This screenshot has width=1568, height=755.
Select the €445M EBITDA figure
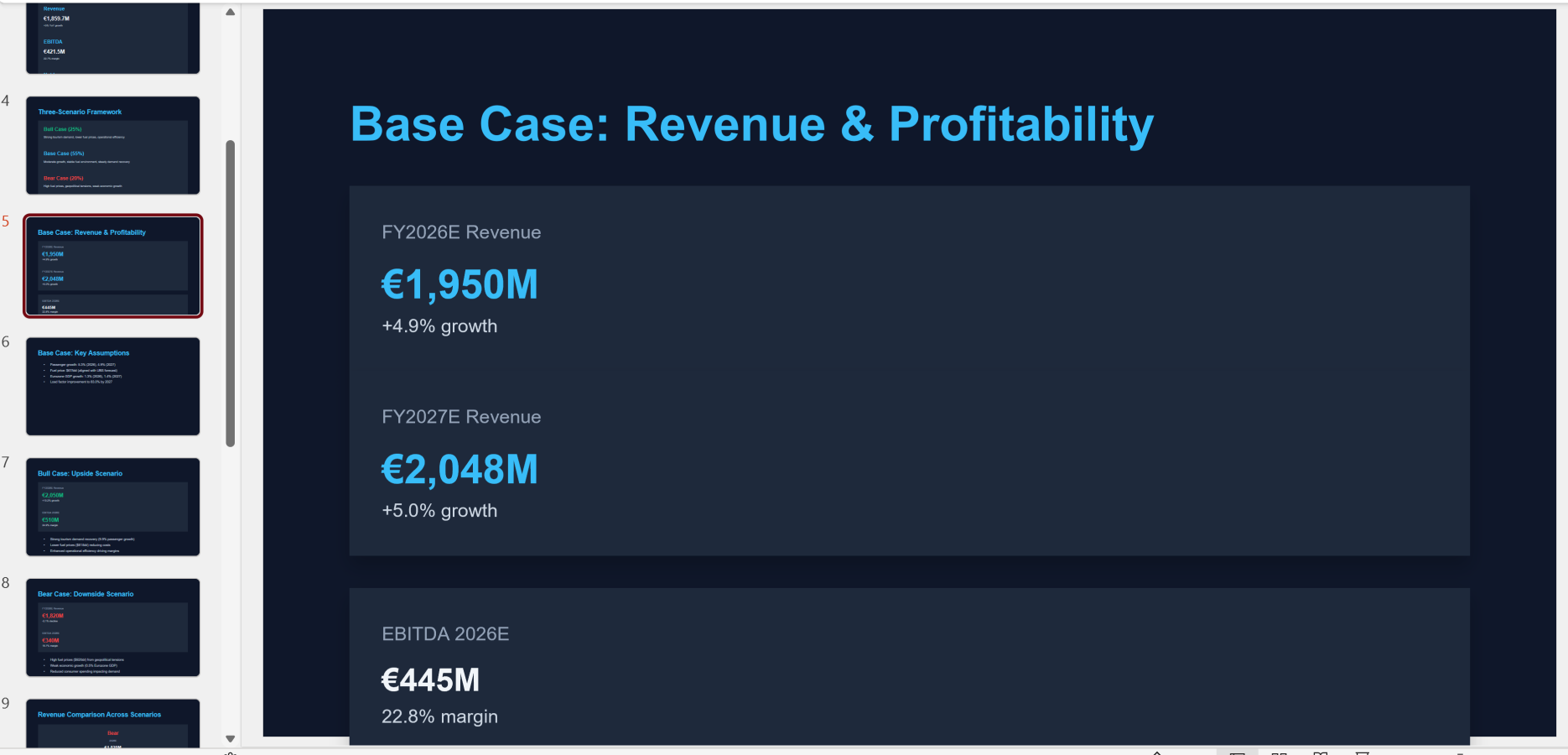click(x=430, y=679)
